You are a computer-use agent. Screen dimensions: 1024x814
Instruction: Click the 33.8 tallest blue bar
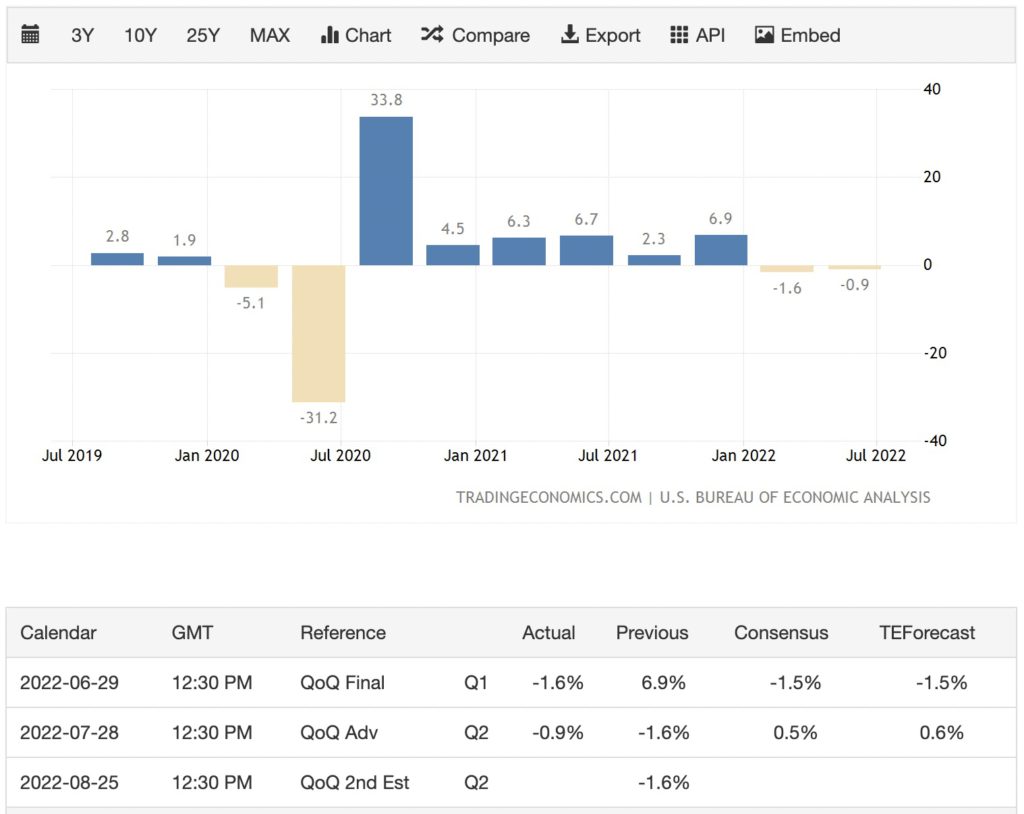(386, 190)
